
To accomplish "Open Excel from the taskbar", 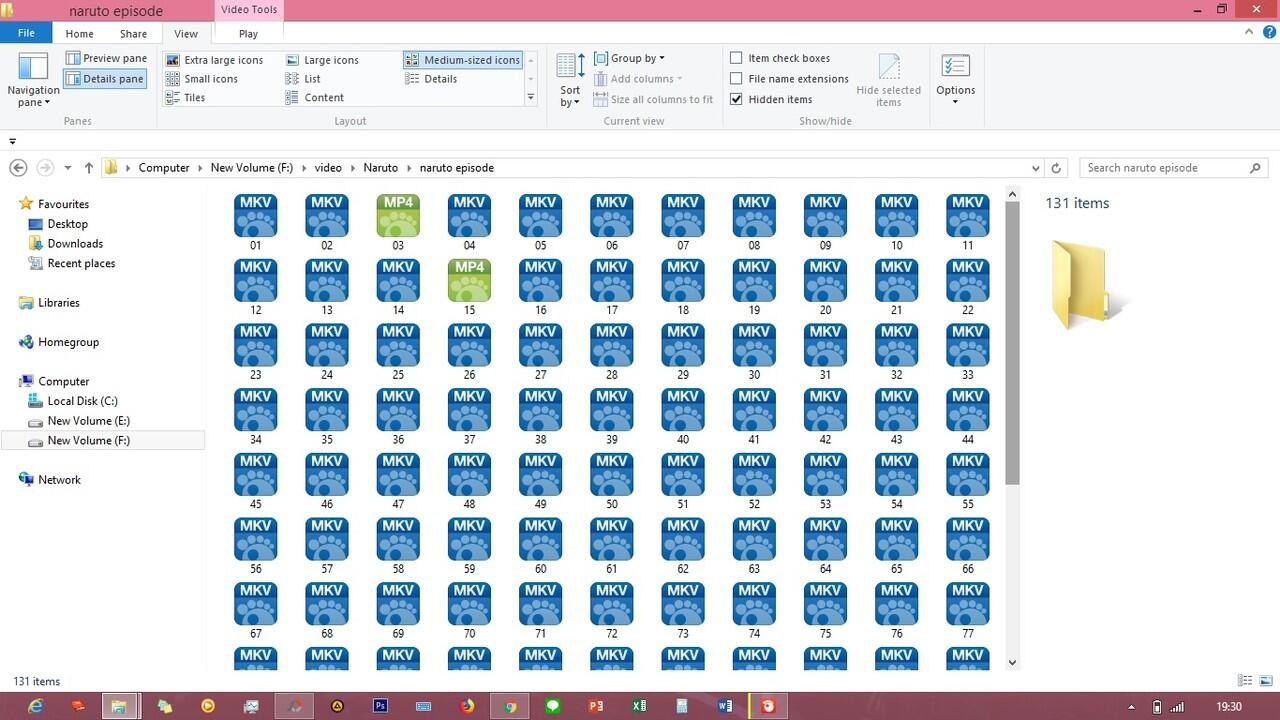I will point(639,706).
